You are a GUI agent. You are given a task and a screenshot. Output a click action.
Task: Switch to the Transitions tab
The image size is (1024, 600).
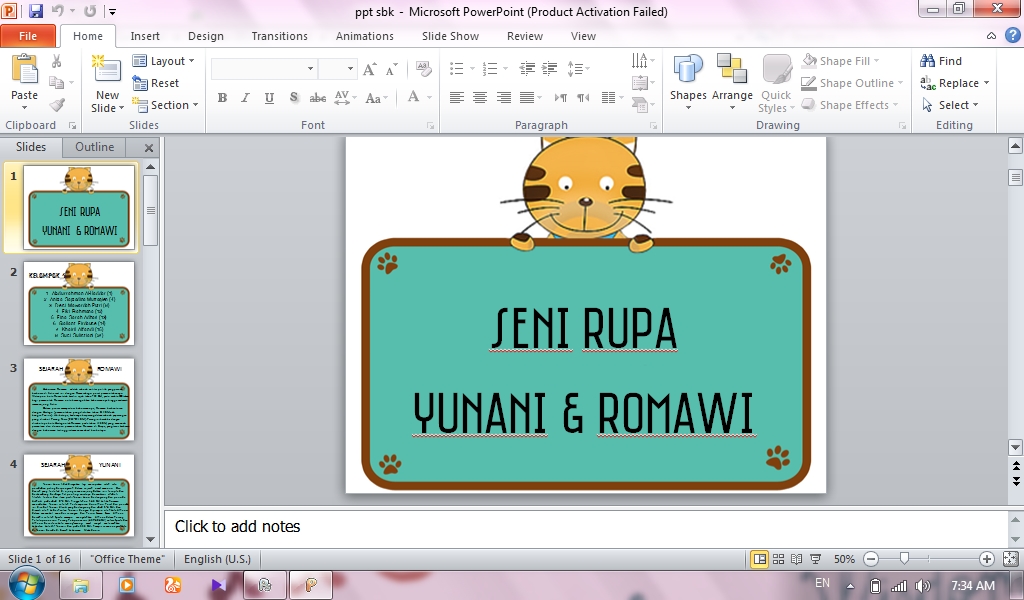pos(279,35)
